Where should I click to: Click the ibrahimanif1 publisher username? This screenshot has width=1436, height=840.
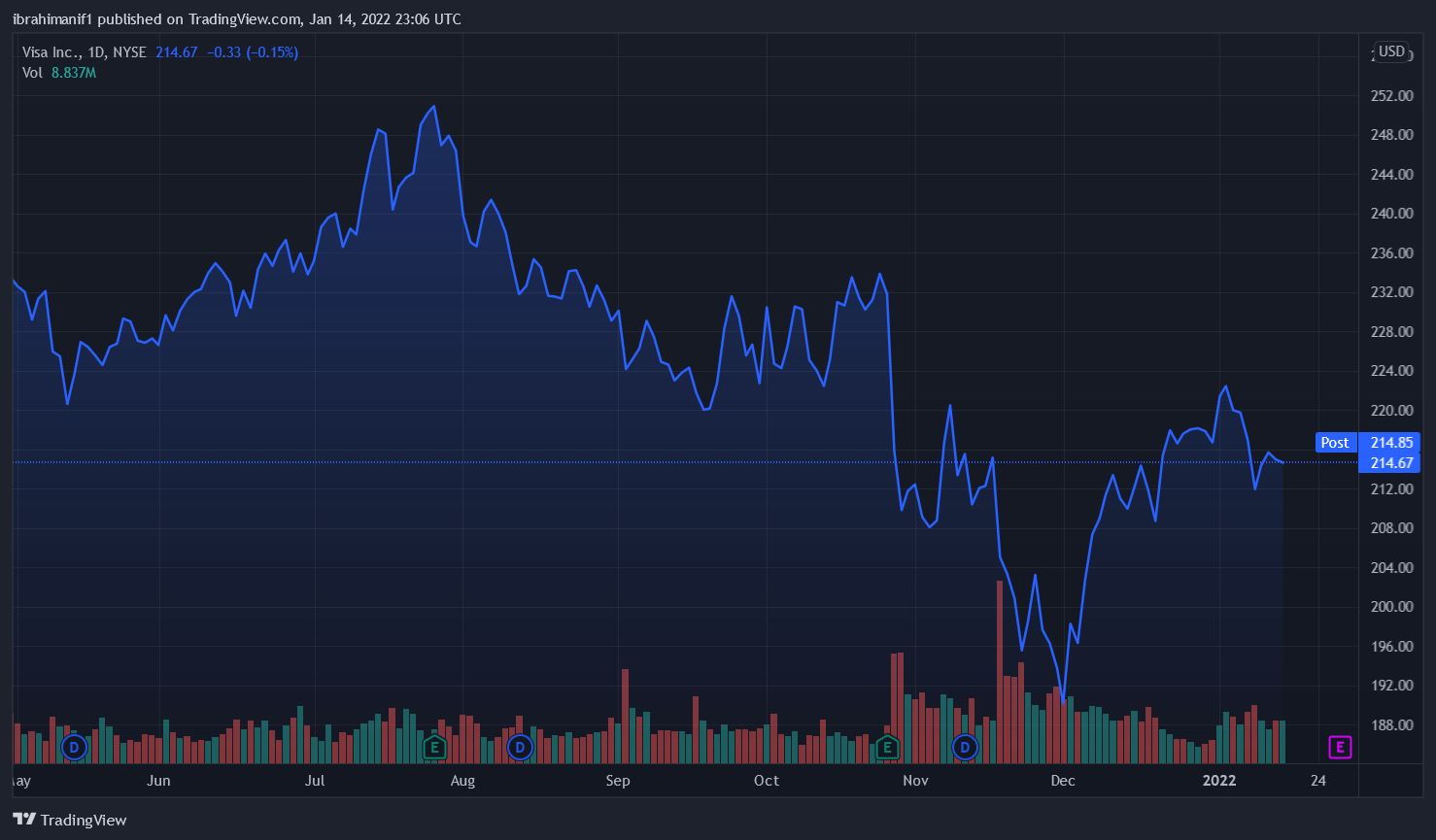click(51, 19)
